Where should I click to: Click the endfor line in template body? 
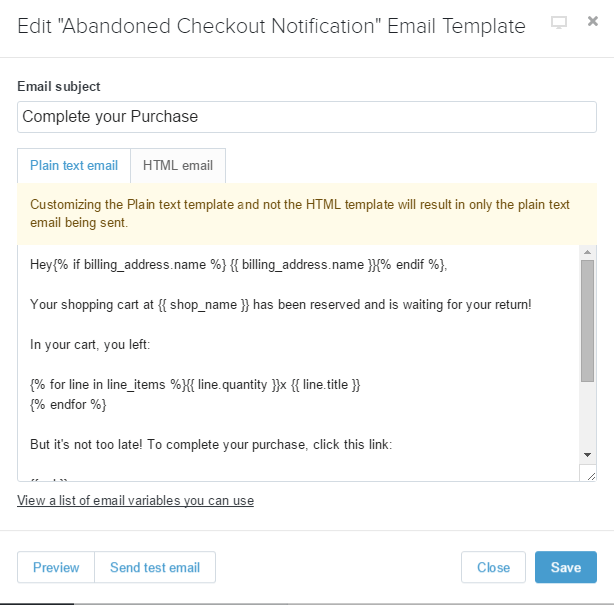pyautogui.click(x=68, y=404)
